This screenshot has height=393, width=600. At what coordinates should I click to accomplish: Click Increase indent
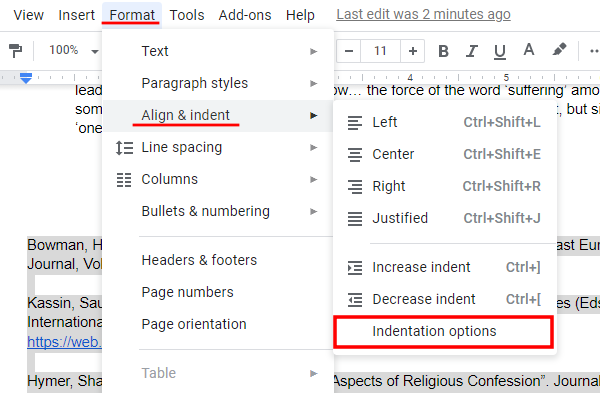pos(445,267)
